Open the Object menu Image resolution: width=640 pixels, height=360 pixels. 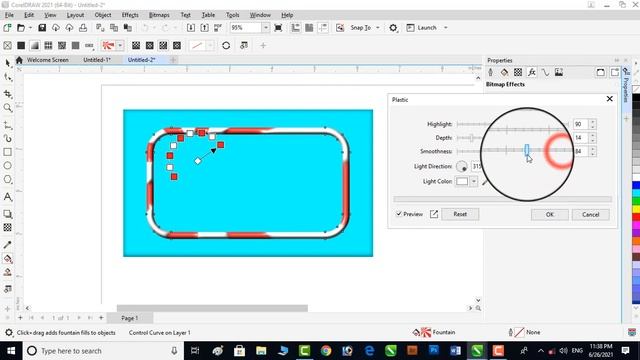click(x=102, y=15)
